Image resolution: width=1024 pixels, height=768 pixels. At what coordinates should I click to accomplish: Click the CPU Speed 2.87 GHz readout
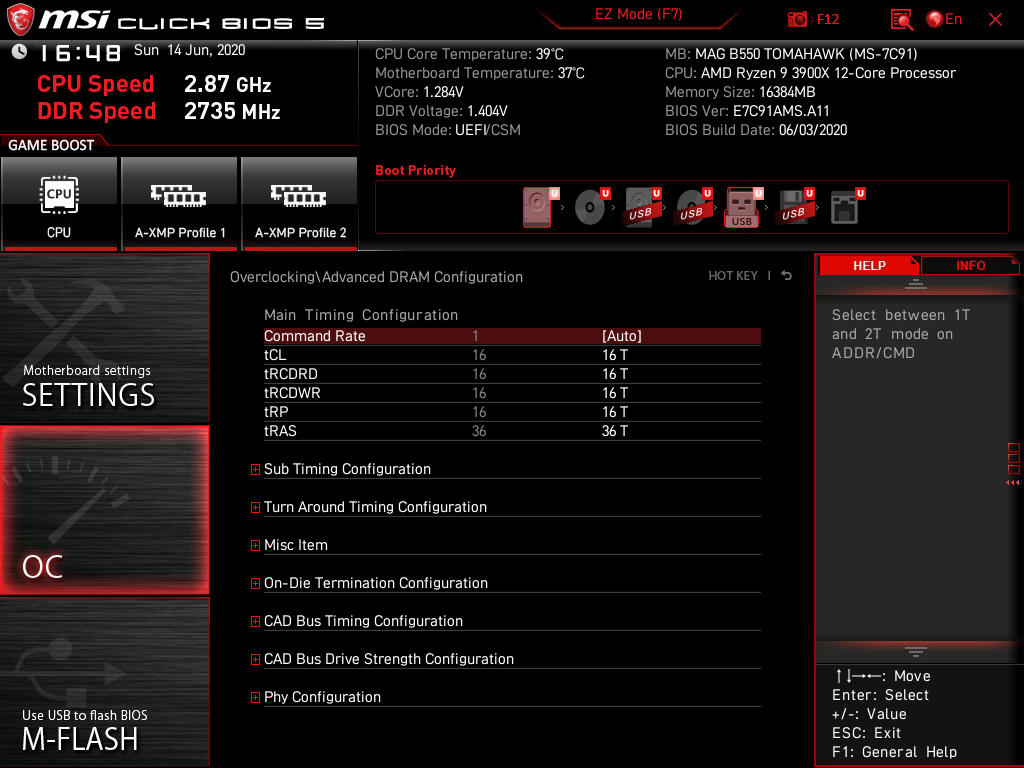click(x=154, y=84)
